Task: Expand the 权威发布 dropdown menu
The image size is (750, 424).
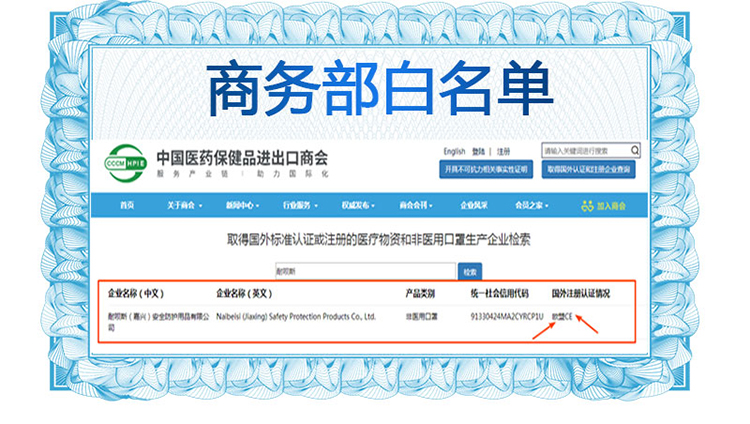Action: pos(358,205)
